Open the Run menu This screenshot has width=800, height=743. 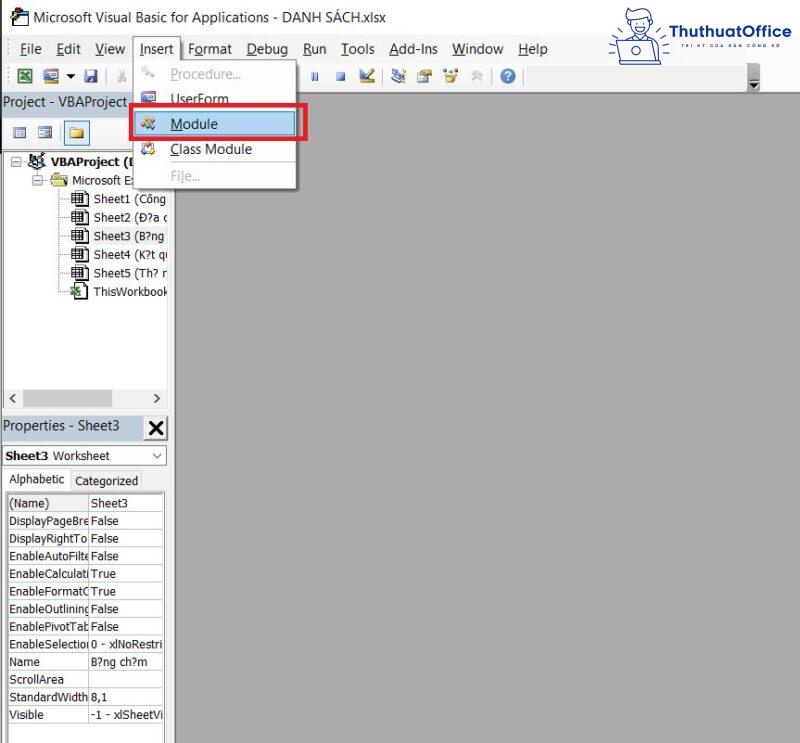(314, 48)
